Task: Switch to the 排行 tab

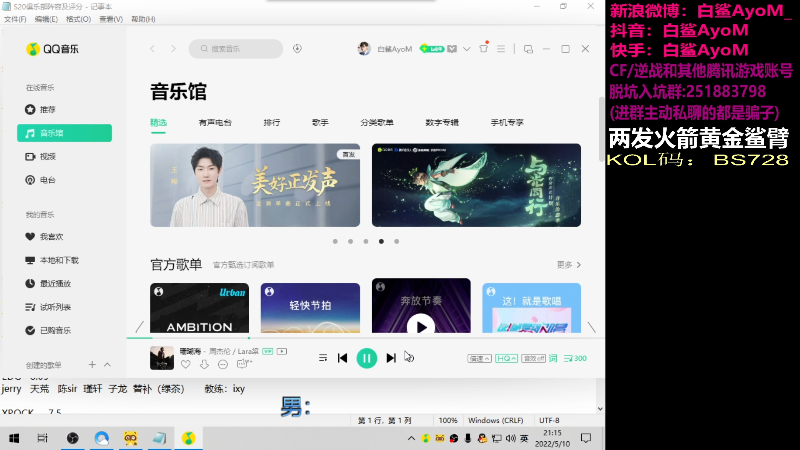Action: (272, 122)
